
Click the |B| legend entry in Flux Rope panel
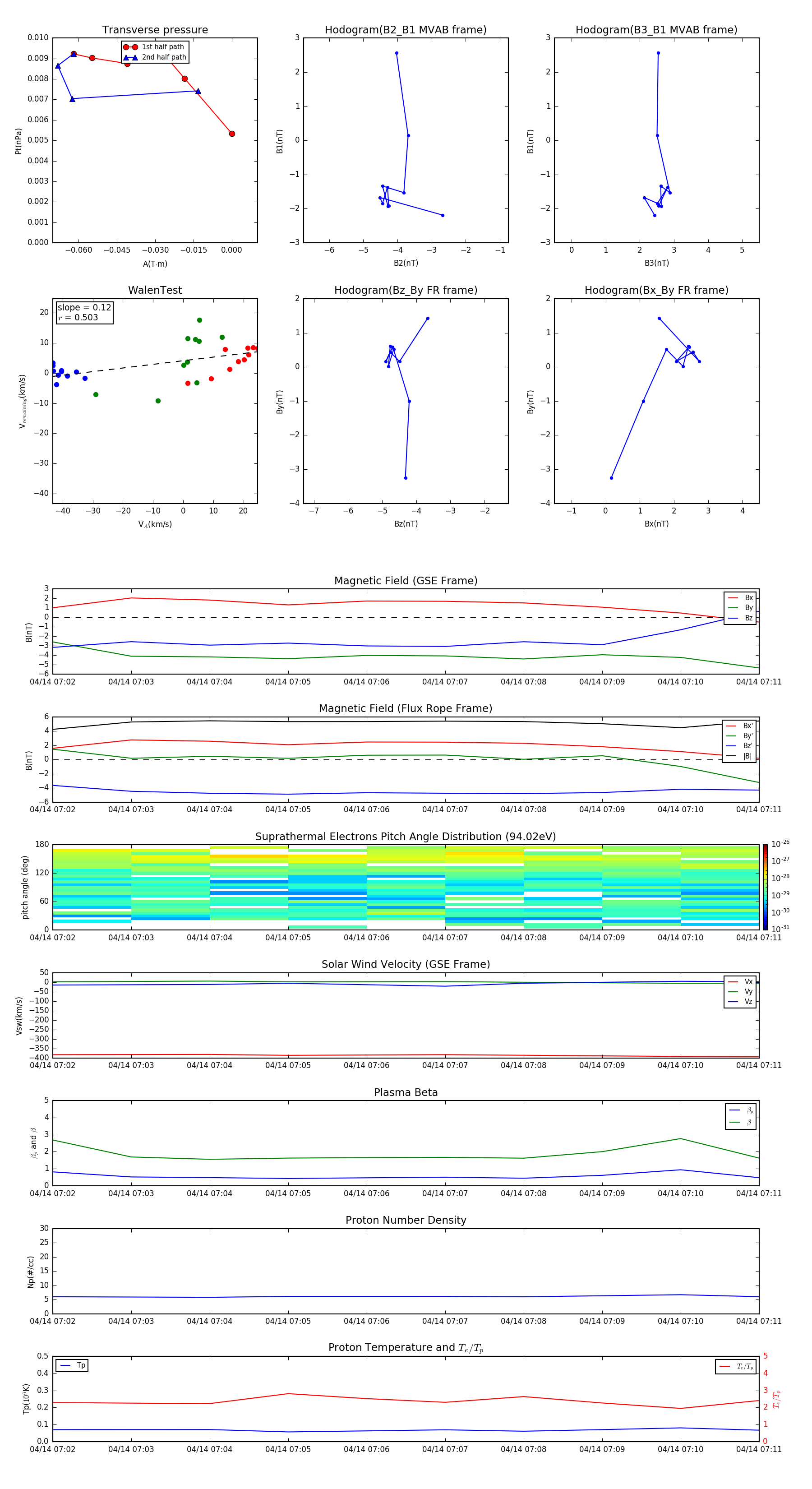[x=739, y=756]
